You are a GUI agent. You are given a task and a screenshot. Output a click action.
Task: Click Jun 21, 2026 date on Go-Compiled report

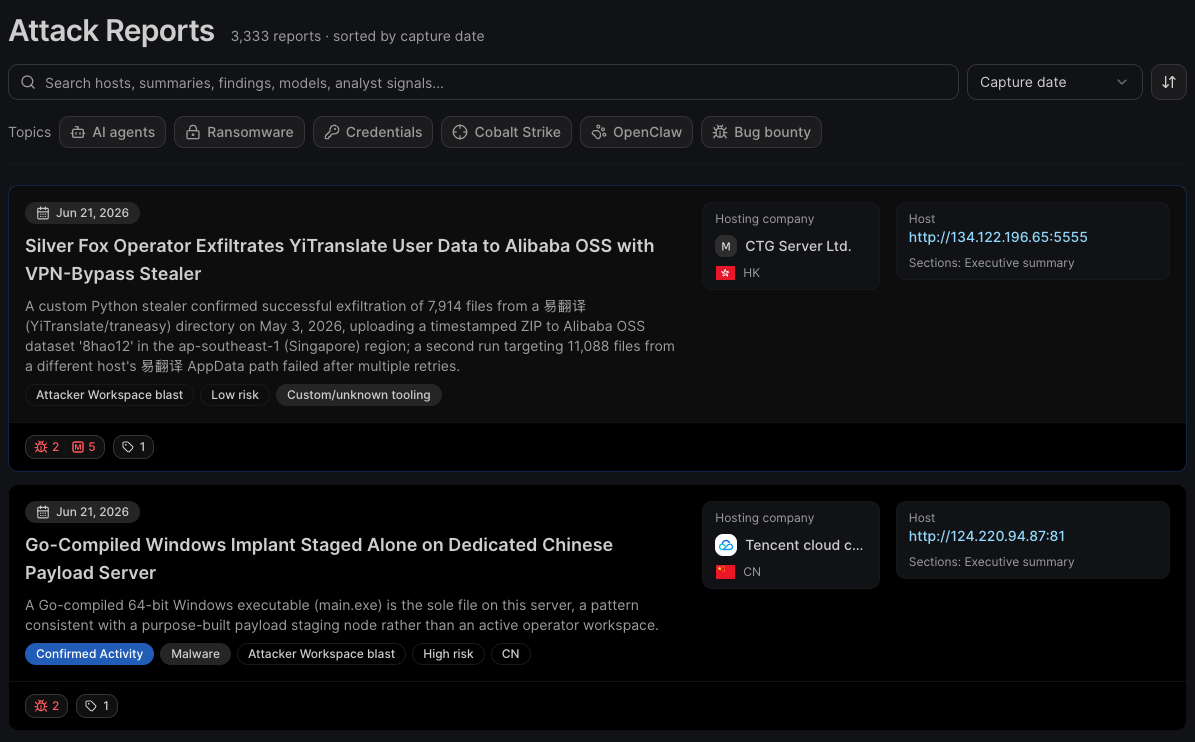(82, 511)
